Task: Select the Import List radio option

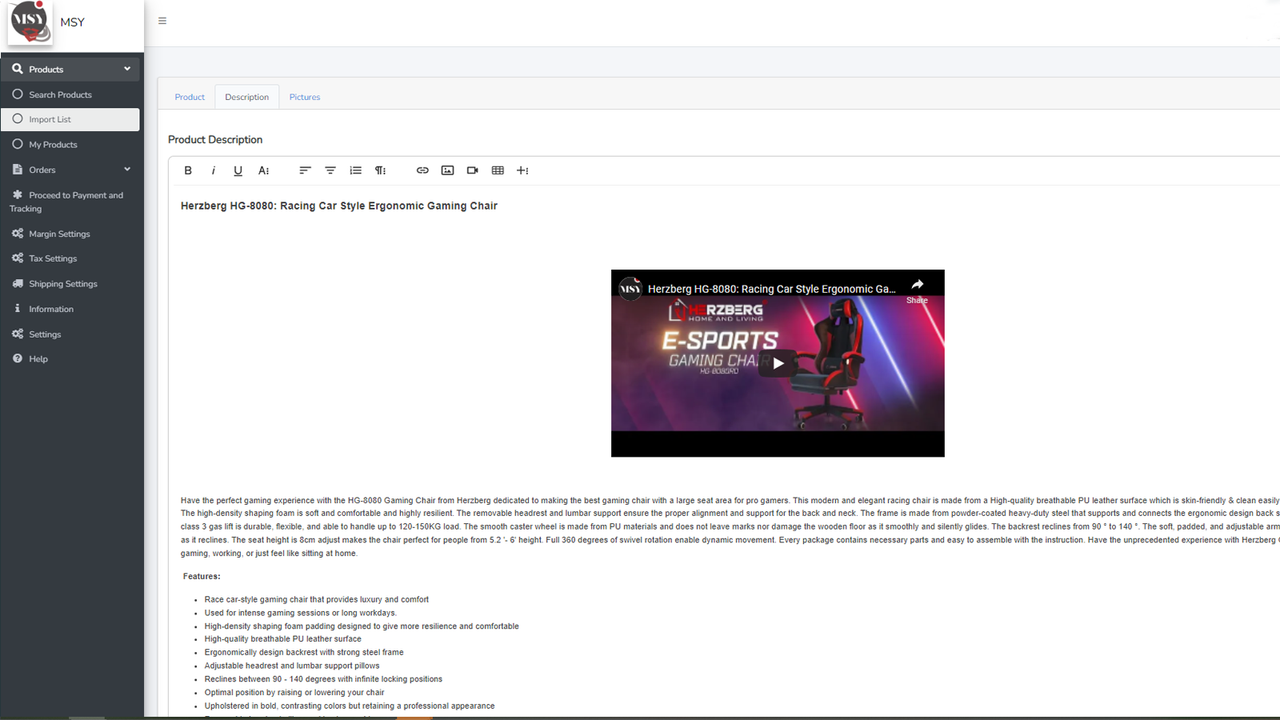Action: coord(17,119)
